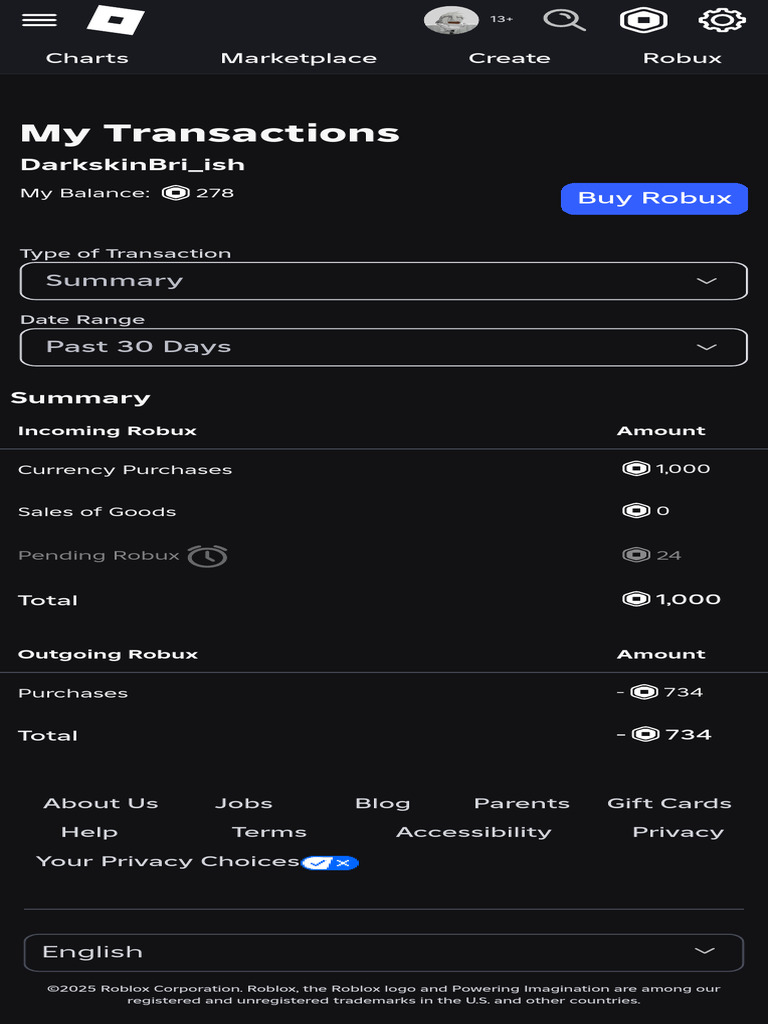
Task: Click the chevron in the Summary dropdown
Action: 707,281
